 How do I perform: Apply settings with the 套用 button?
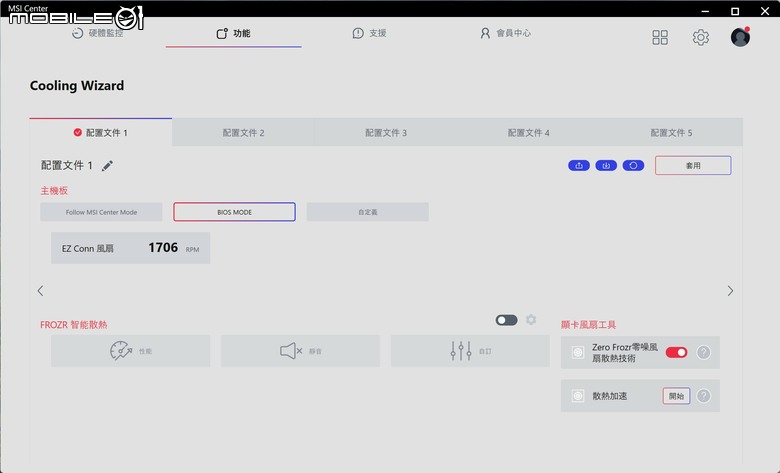point(693,166)
